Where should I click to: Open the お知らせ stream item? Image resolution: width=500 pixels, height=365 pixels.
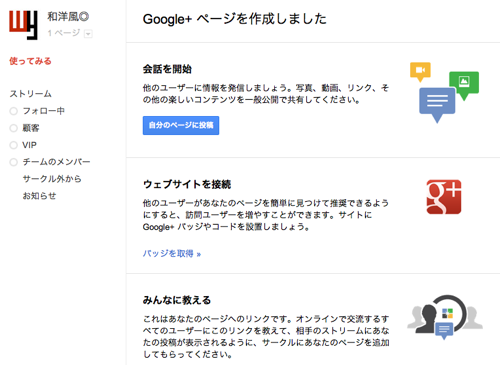tap(39, 196)
